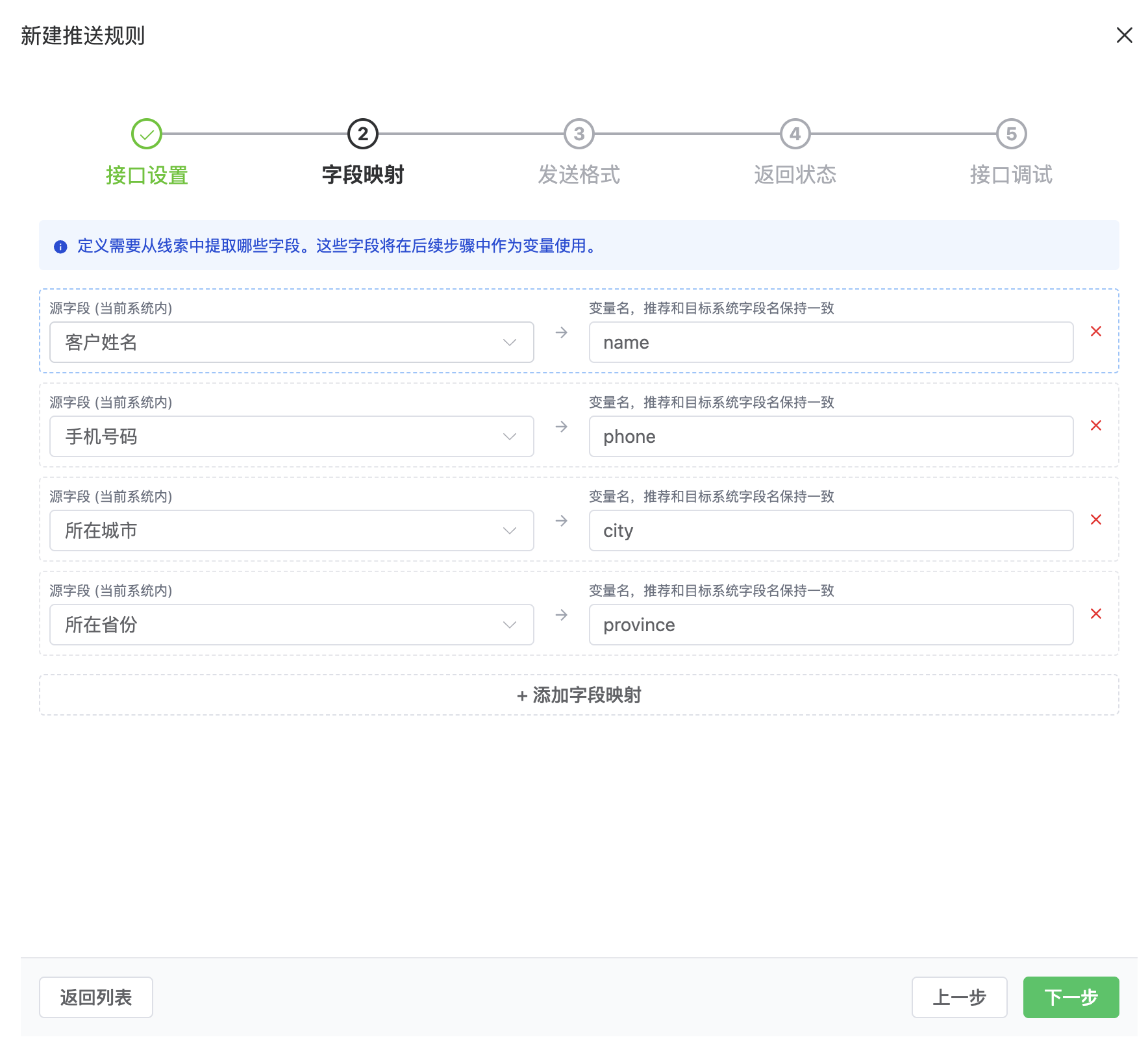Expand the 所在省份 source field dropdown
Screen dimensions: 1148x1048
292,625
